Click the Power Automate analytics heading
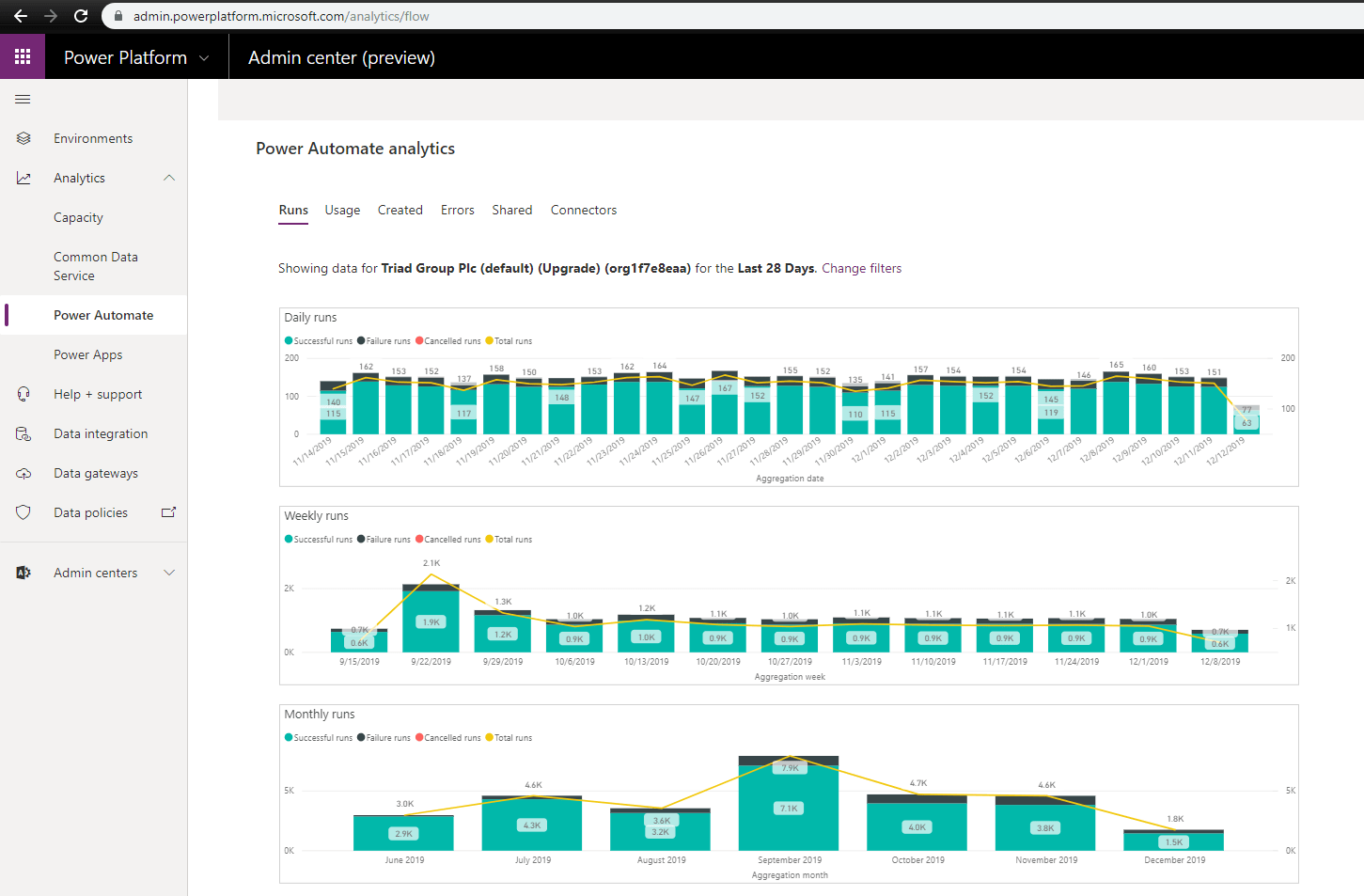The image size is (1364, 896). pyautogui.click(x=355, y=149)
